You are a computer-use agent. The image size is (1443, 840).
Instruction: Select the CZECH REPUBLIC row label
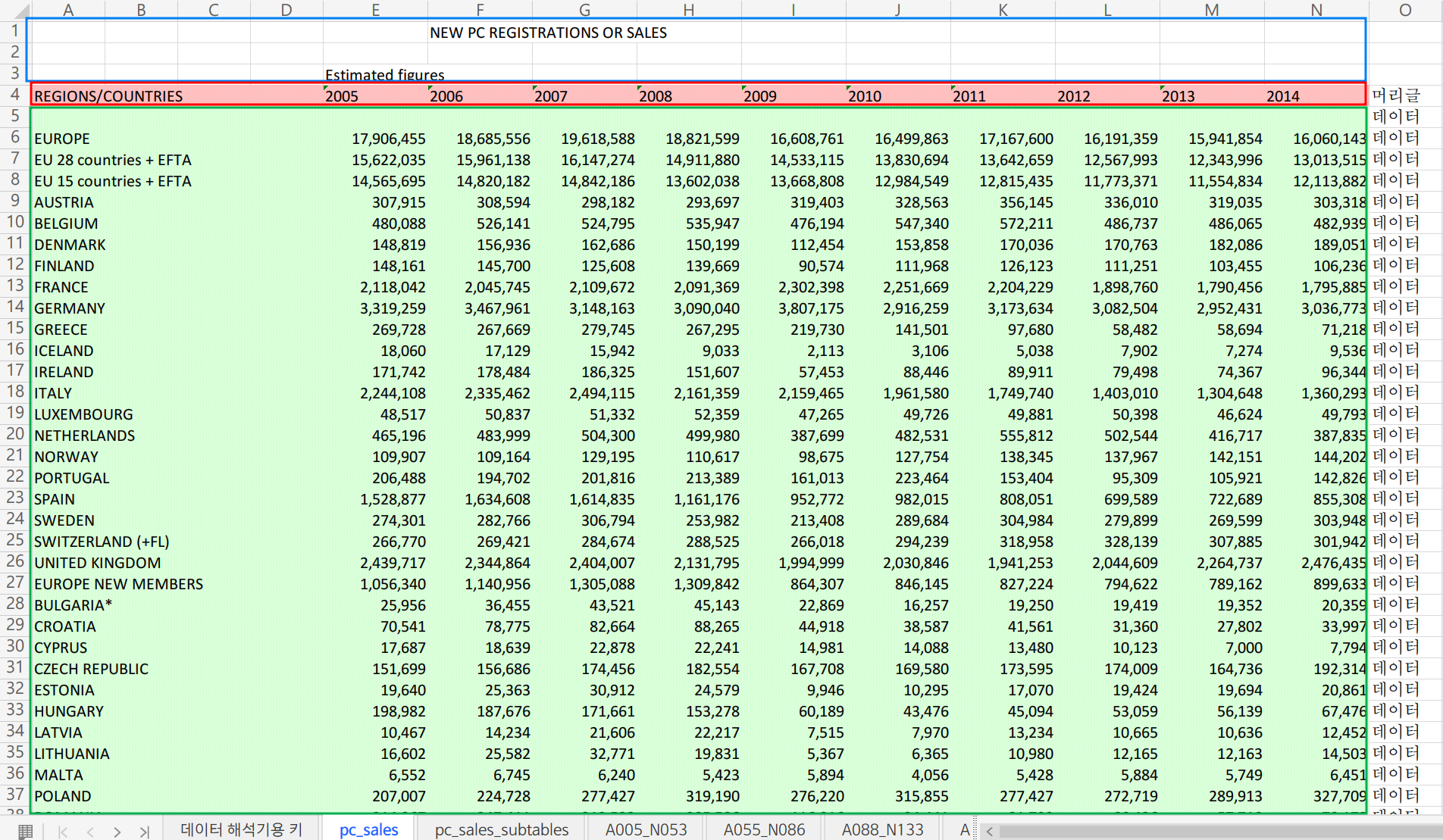(91, 669)
